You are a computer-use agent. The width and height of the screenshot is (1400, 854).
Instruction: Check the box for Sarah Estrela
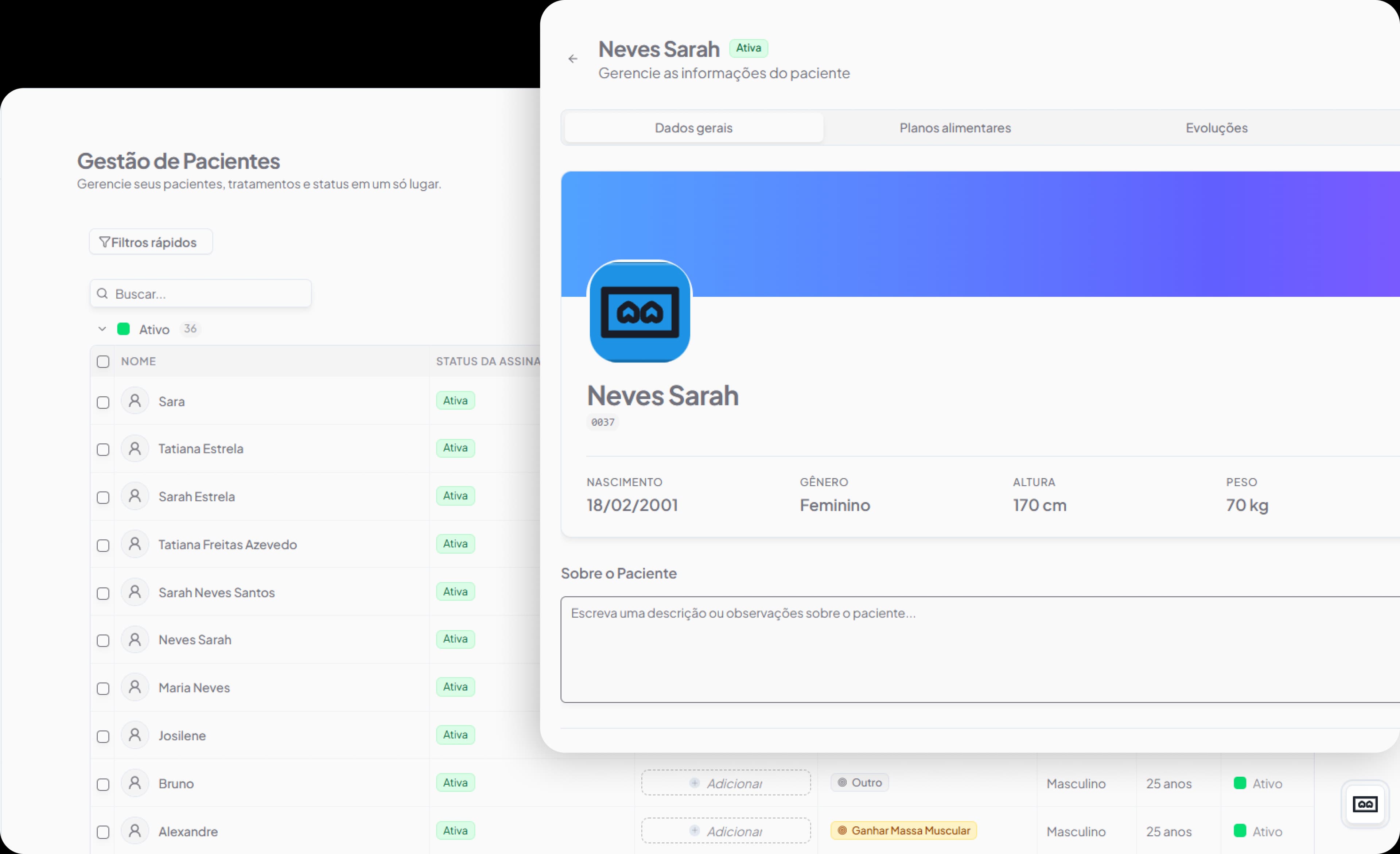tap(103, 498)
